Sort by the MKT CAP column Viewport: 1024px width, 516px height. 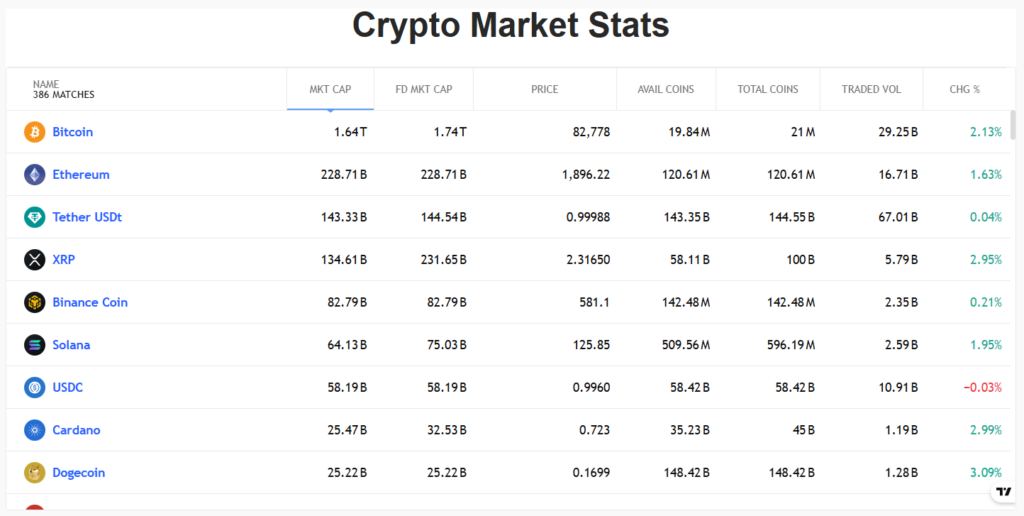[330, 89]
